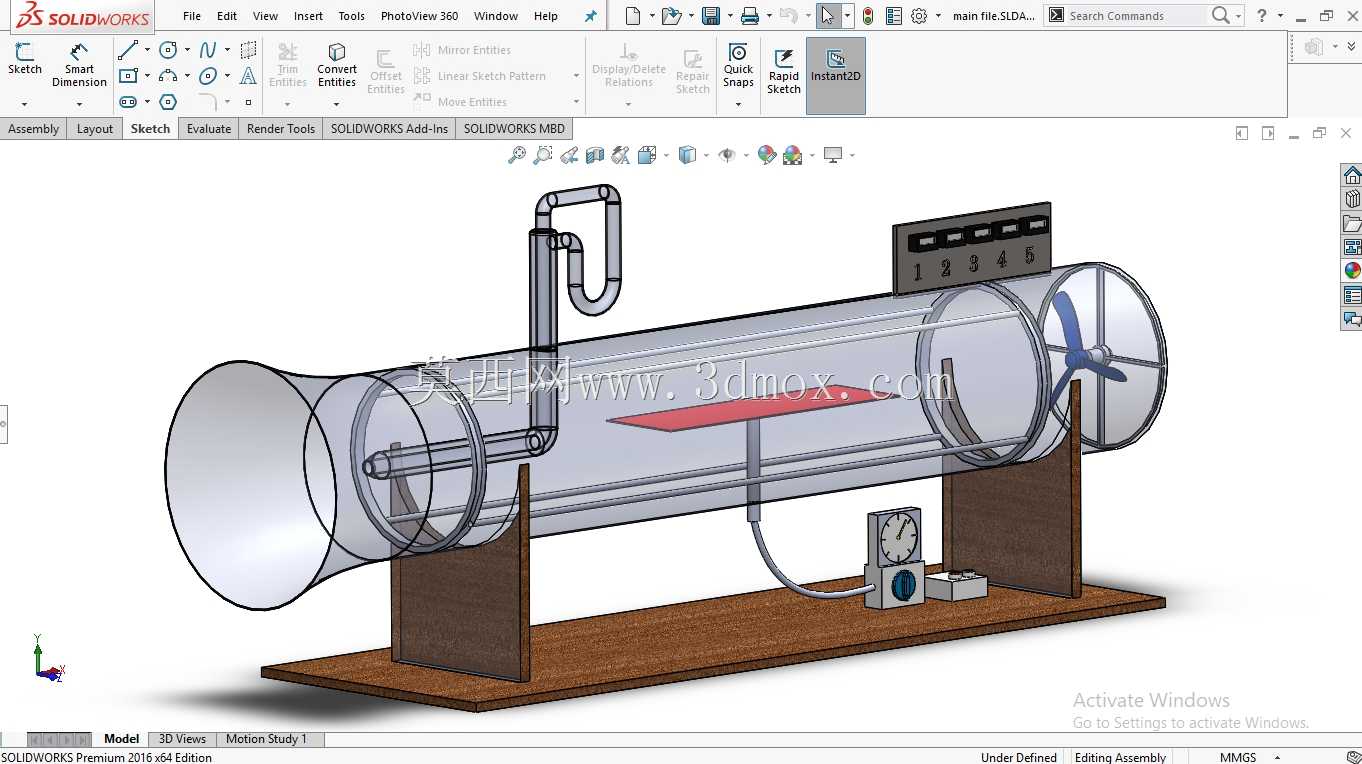The width and height of the screenshot is (1362, 764).
Task: Open View Orientation cube
Action: click(x=647, y=155)
